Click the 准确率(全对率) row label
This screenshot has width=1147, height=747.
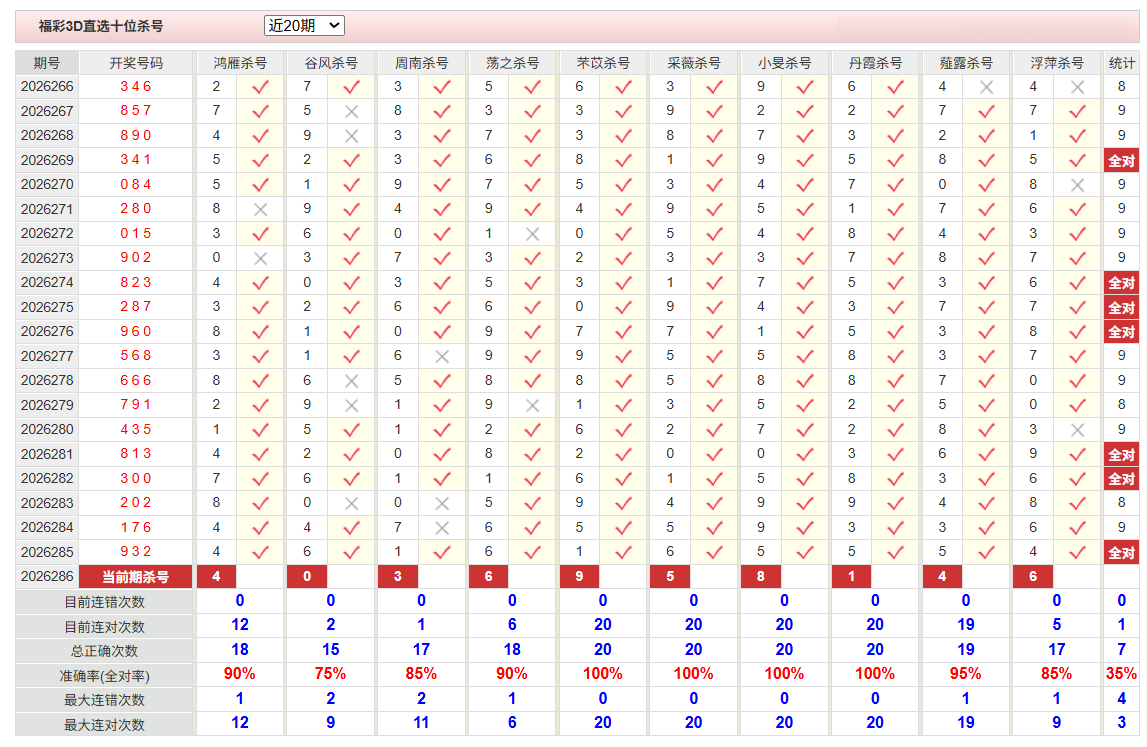(x=105, y=675)
